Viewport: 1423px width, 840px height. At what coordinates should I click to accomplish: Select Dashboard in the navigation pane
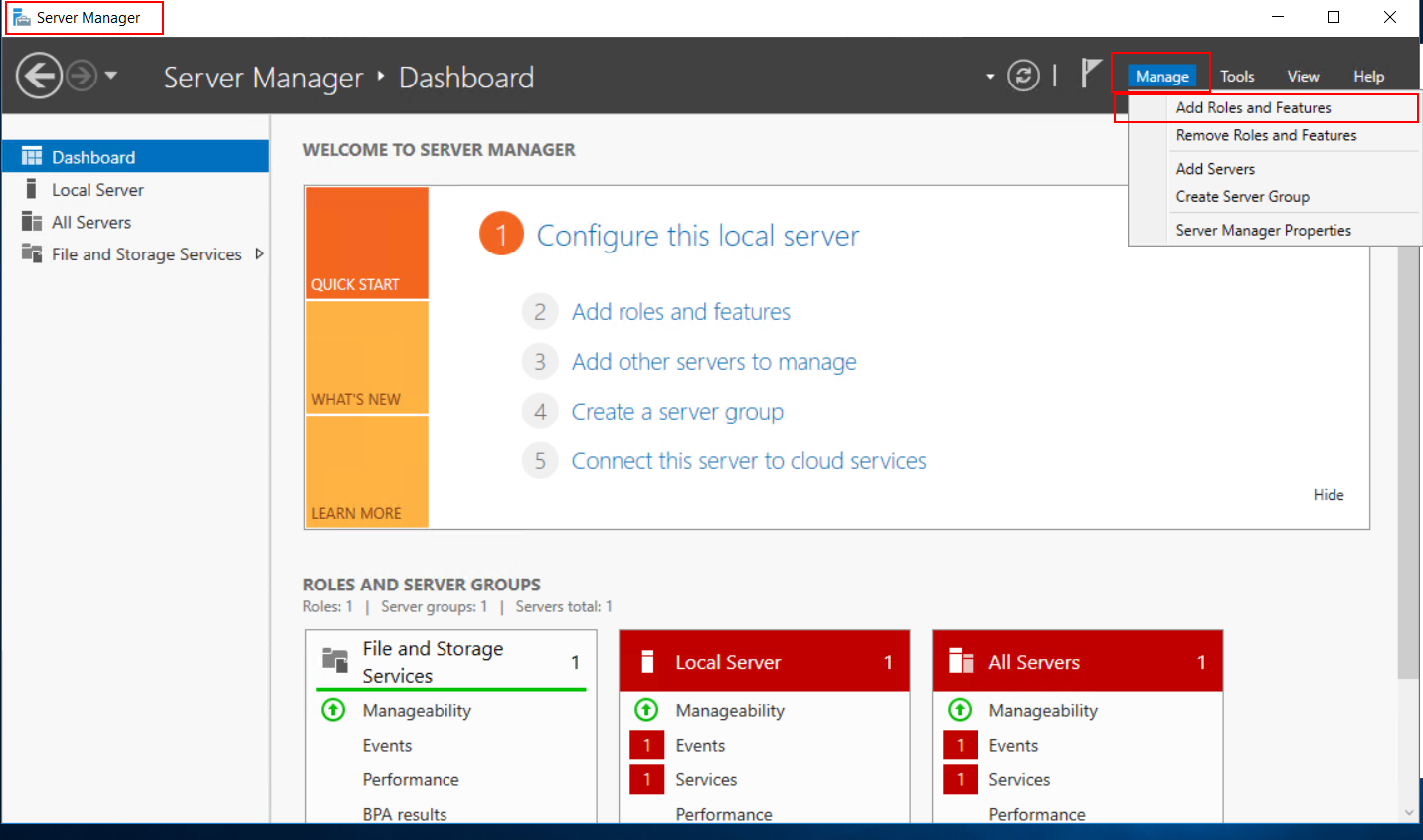pyautogui.click(x=135, y=156)
